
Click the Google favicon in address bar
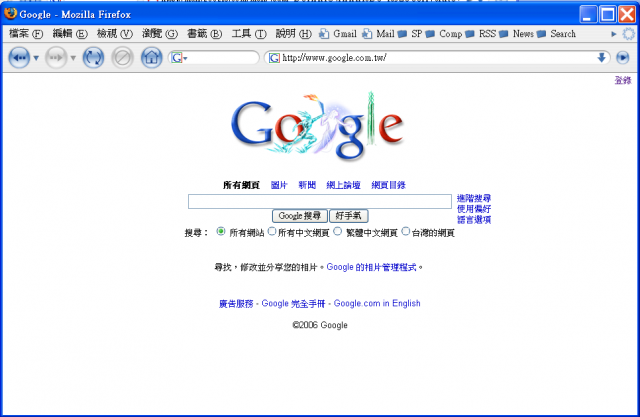(x=274, y=58)
